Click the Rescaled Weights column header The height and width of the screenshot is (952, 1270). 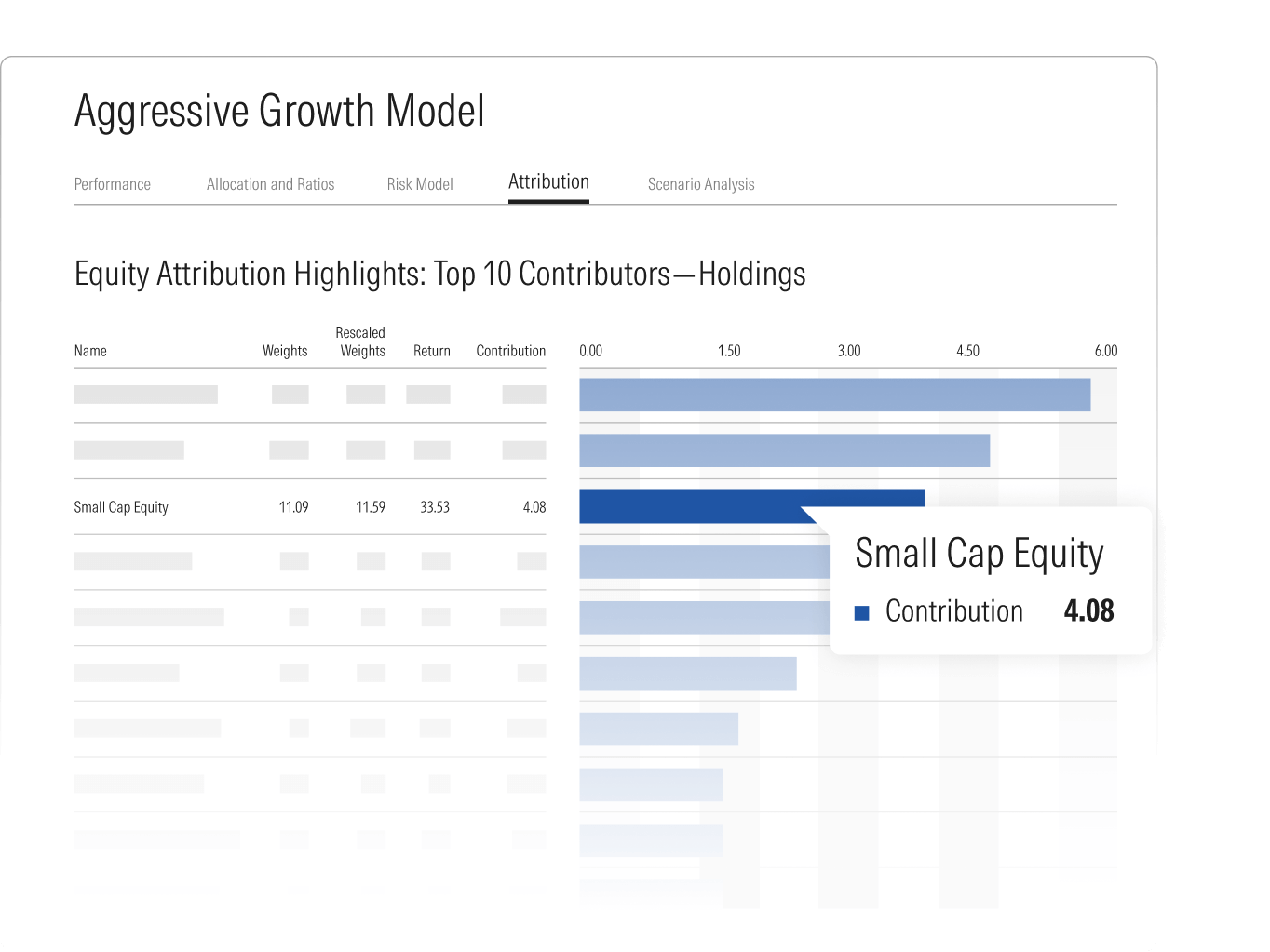(361, 342)
